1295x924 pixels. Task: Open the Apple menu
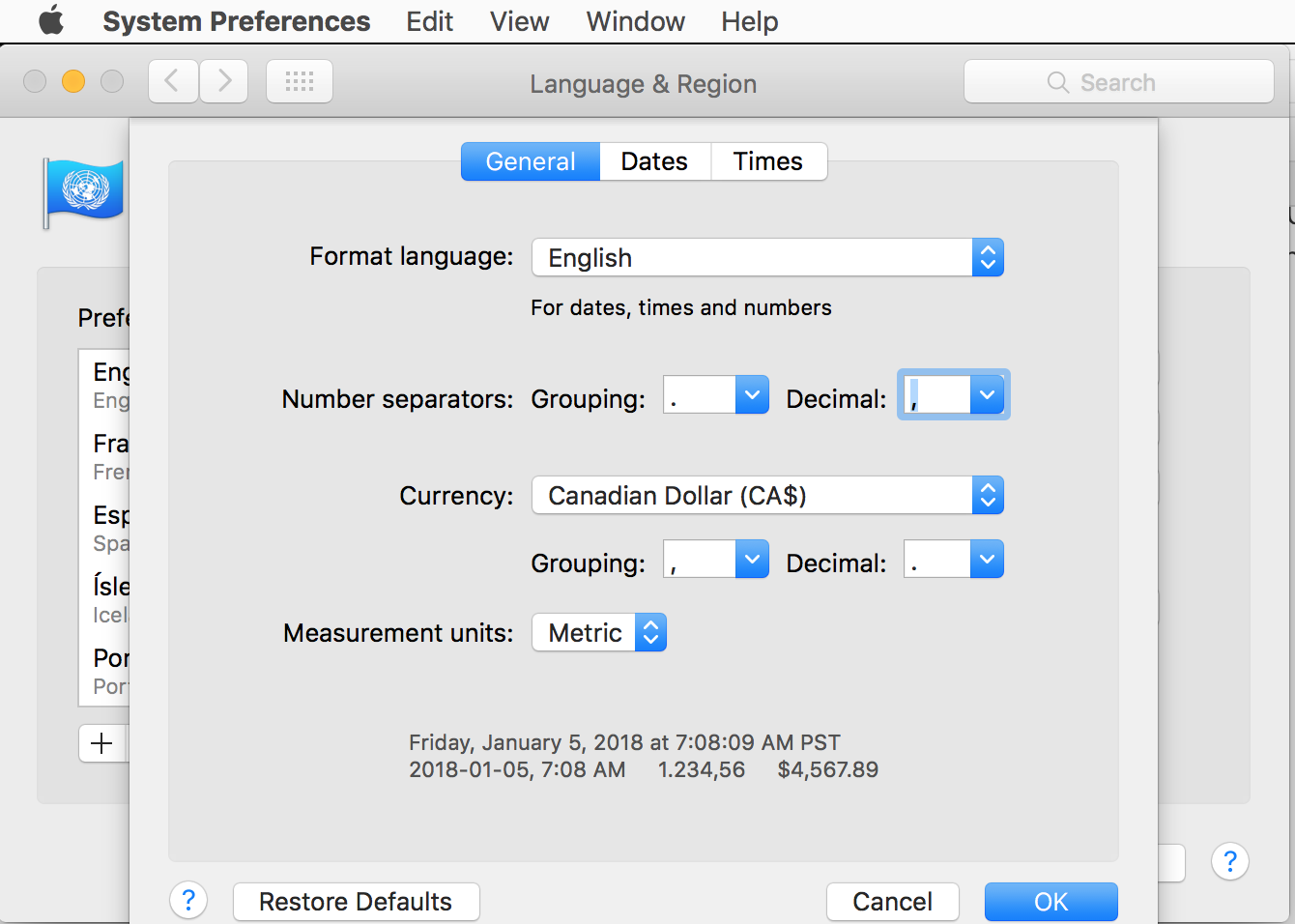(x=51, y=20)
